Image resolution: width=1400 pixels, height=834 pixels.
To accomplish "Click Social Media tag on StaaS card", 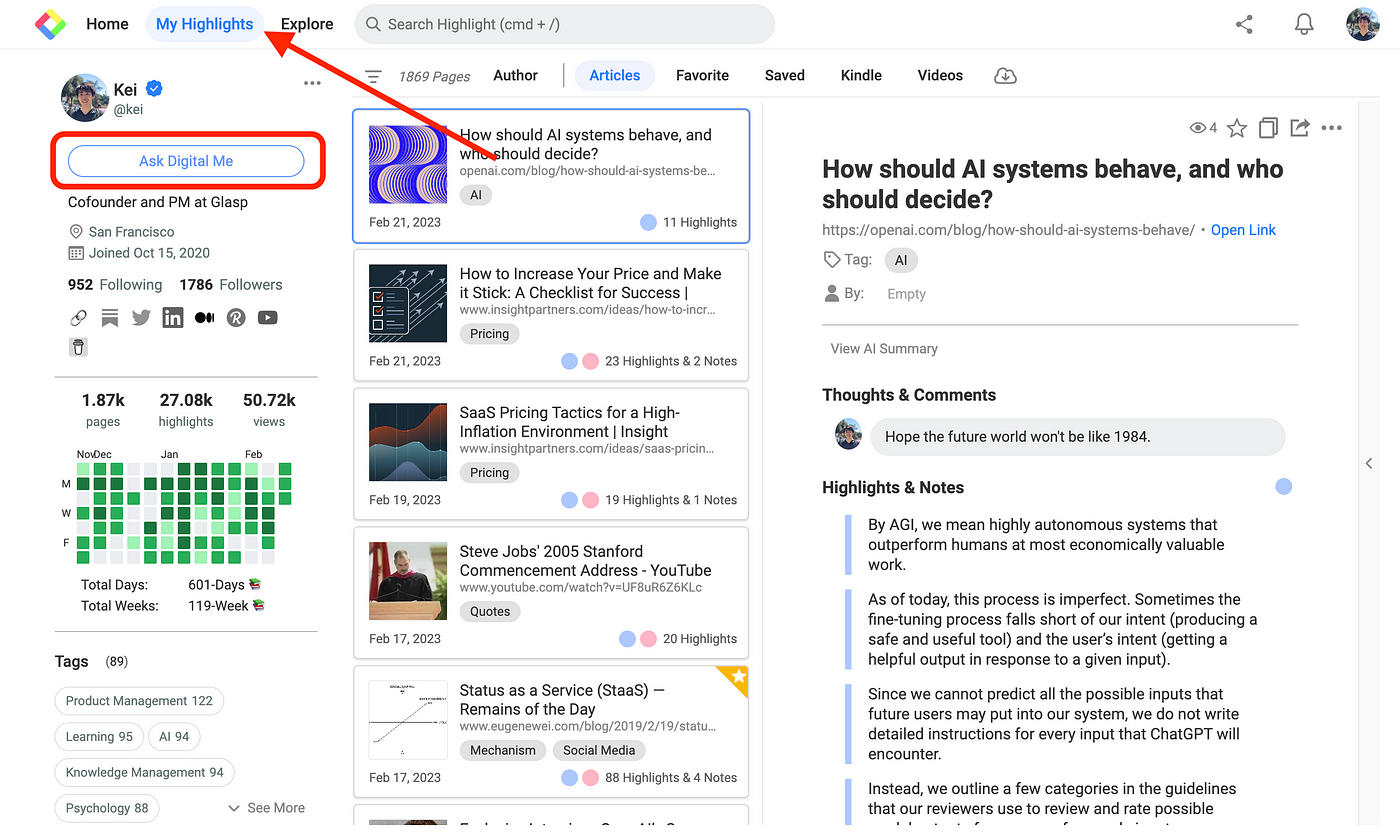I will click(x=599, y=750).
